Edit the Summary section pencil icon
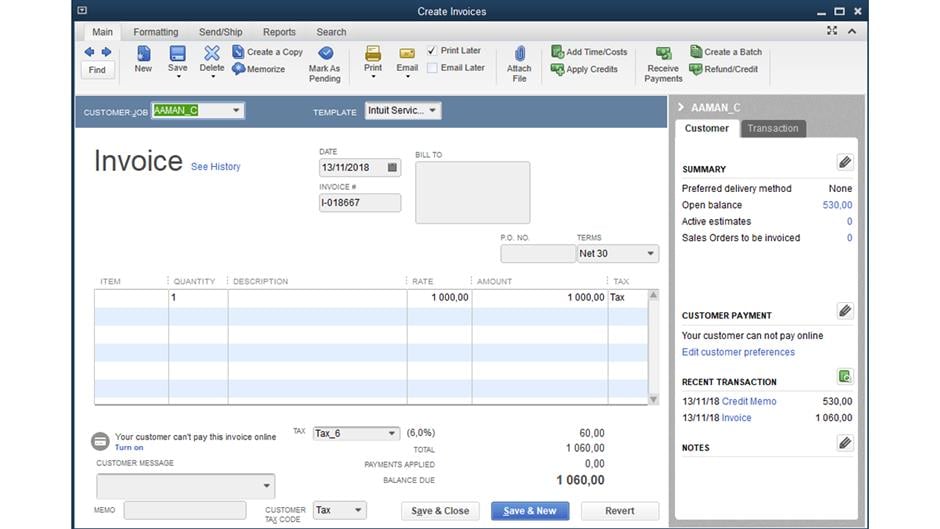Viewport: 940px width, 529px height. [x=845, y=162]
